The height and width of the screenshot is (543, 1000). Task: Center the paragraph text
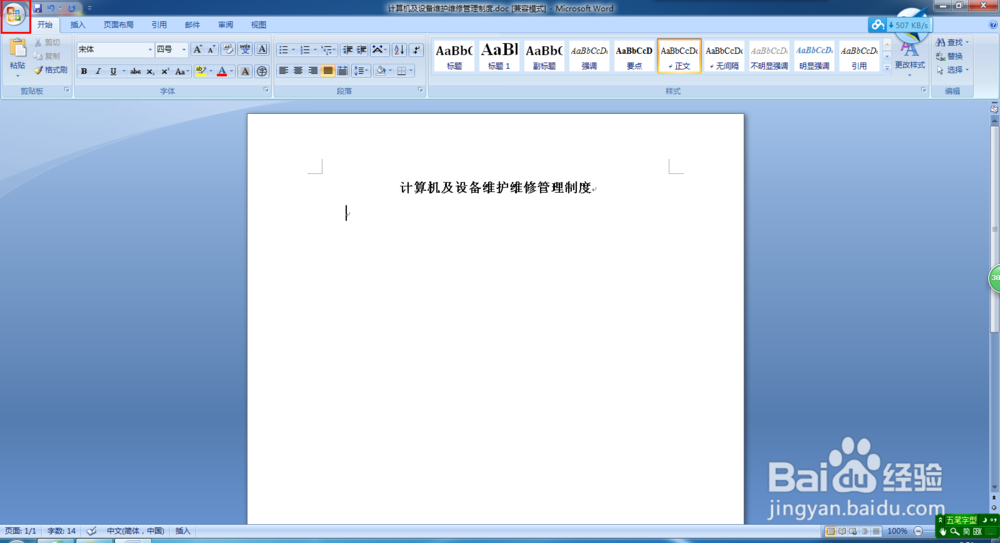click(x=298, y=71)
